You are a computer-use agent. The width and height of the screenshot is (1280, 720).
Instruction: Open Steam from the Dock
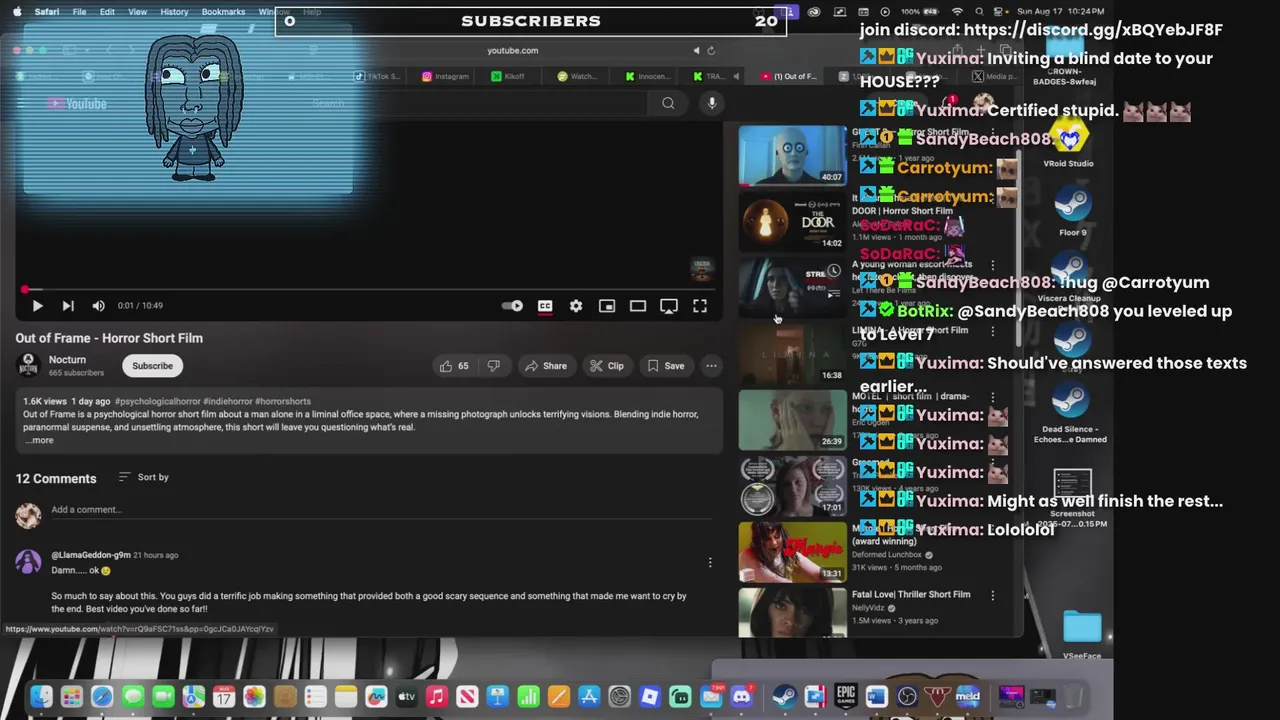point(784,697)
